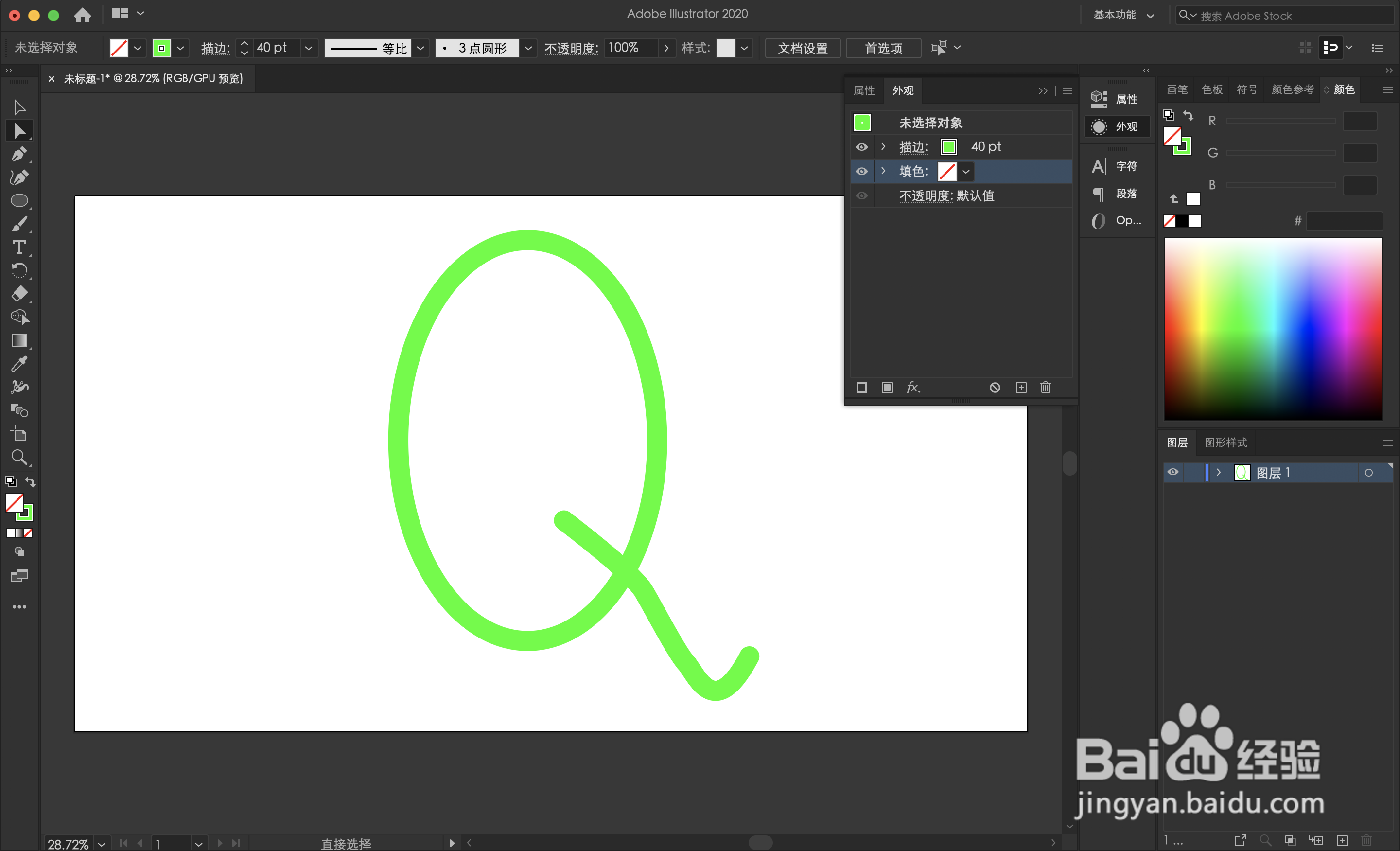Screen dimensions: 1400x851
Task: Select the Type tool
Action: point(20,247)
